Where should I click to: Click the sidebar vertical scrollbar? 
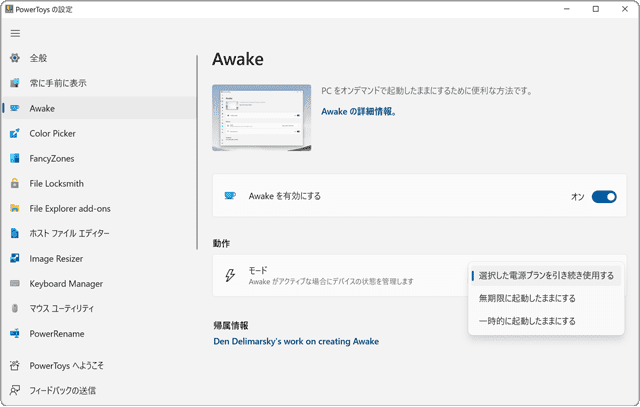pyautogui.click(x=197, y=152)
